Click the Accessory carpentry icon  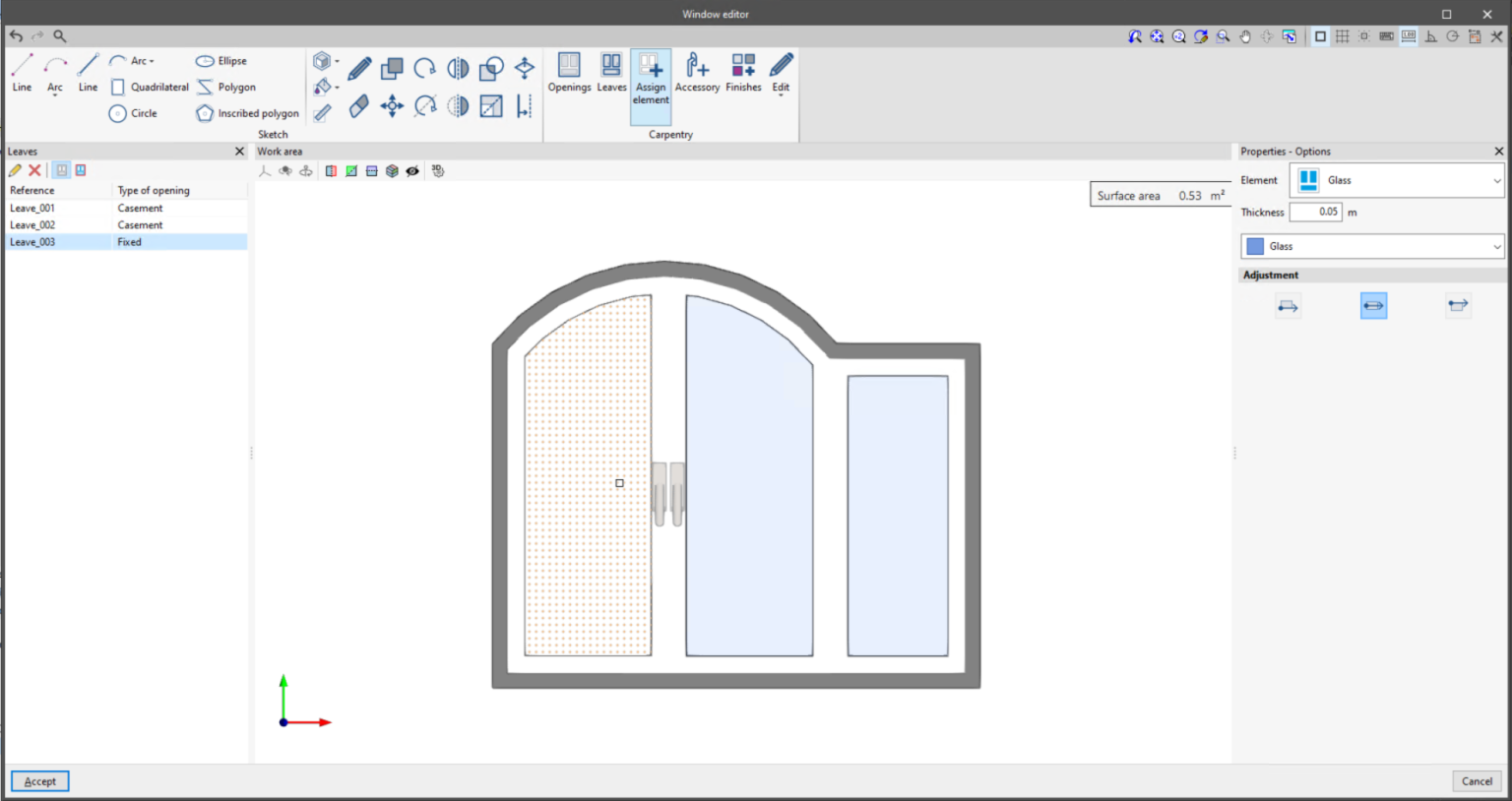click(697, 73)
